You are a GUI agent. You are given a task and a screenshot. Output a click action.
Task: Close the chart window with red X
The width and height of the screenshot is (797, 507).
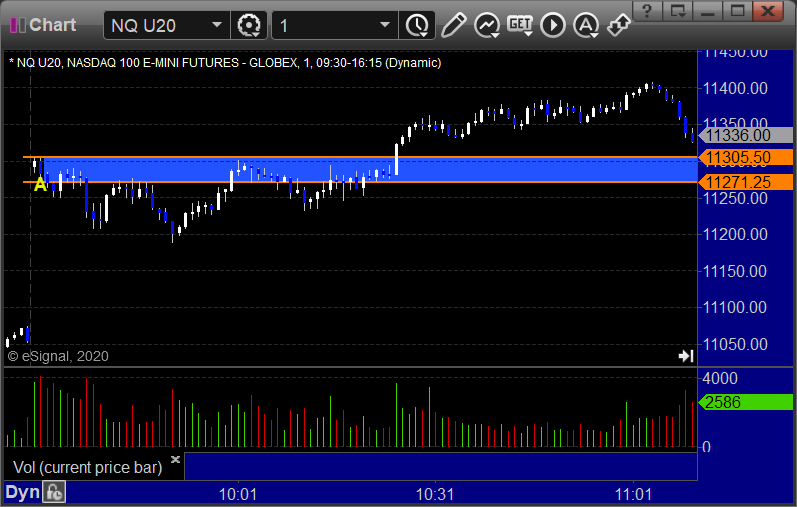coord(768,11)
